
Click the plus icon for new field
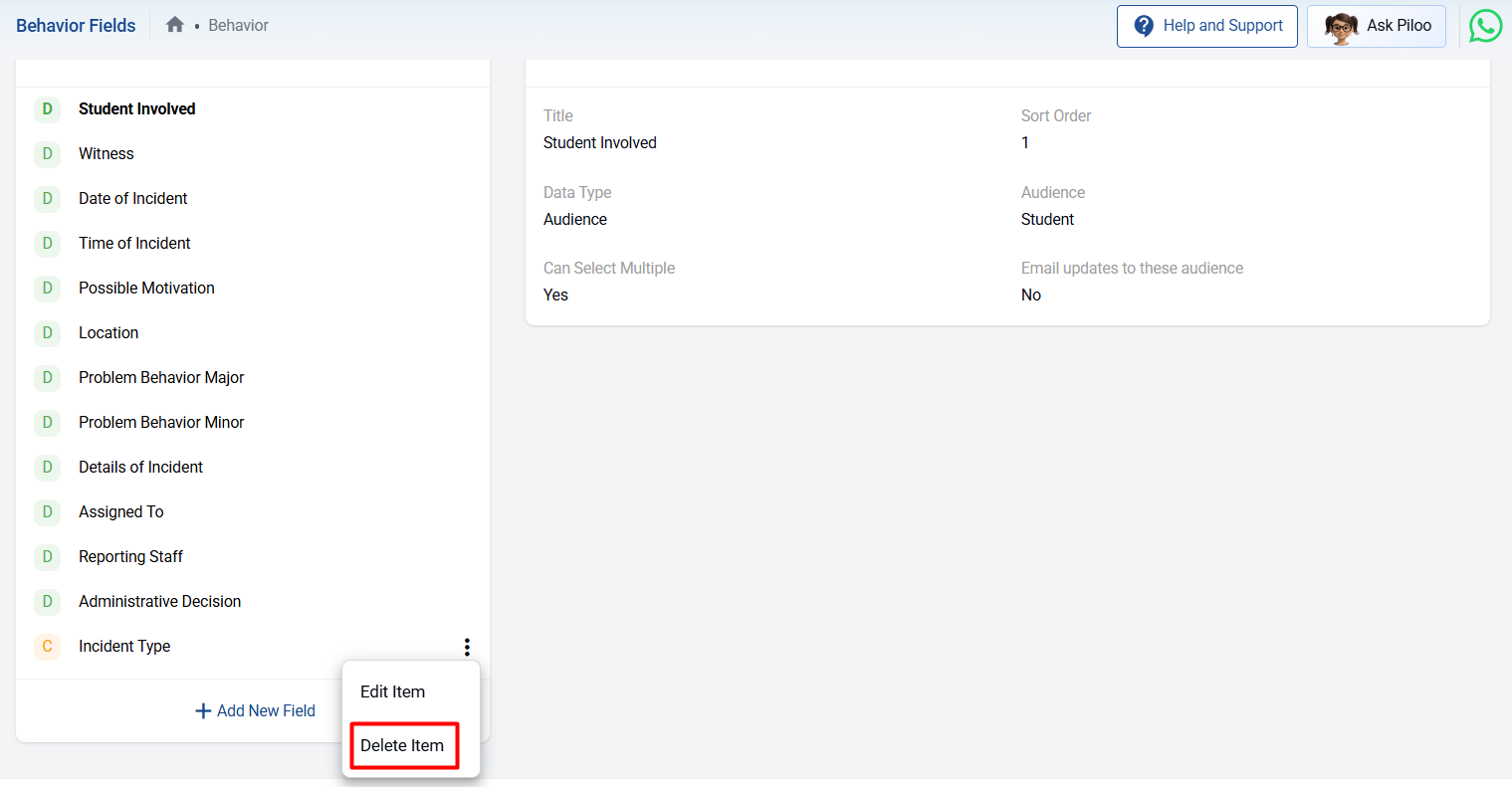203,710
